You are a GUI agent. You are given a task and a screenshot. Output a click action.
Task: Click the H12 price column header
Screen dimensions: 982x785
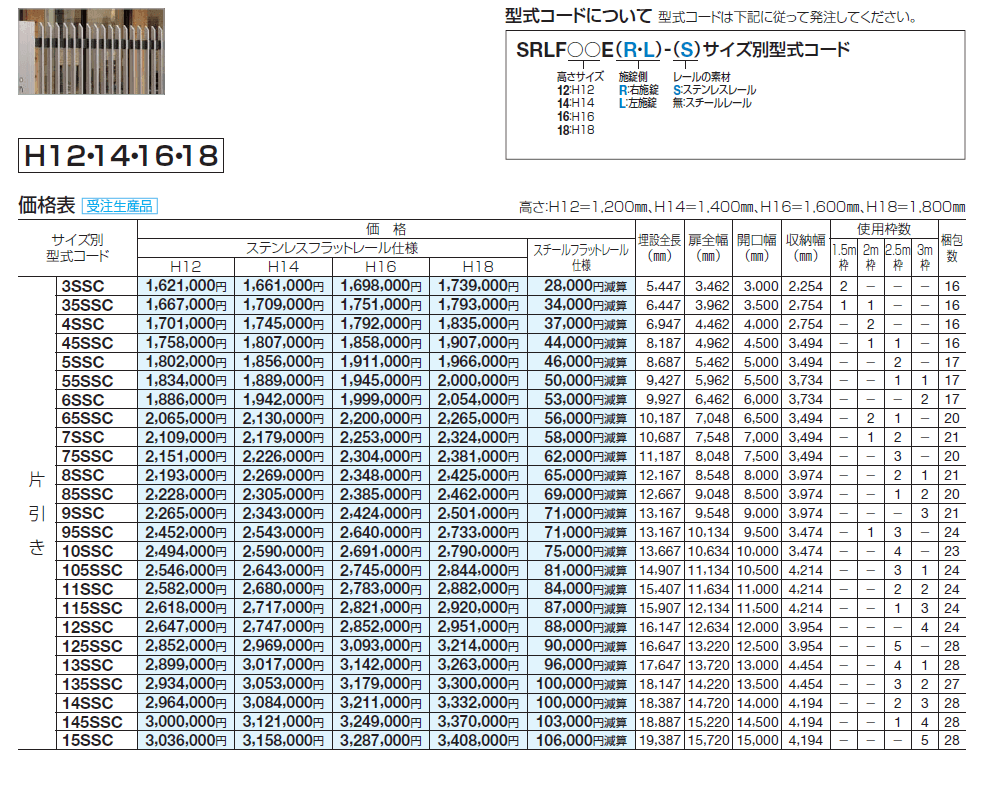185,266
